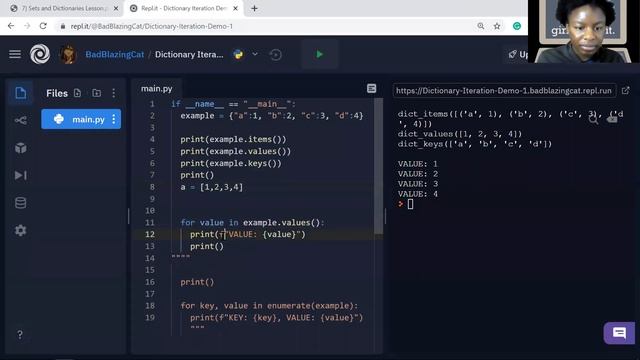
Task: Click the for key, value in enumerate line
Action: point(269,305)
